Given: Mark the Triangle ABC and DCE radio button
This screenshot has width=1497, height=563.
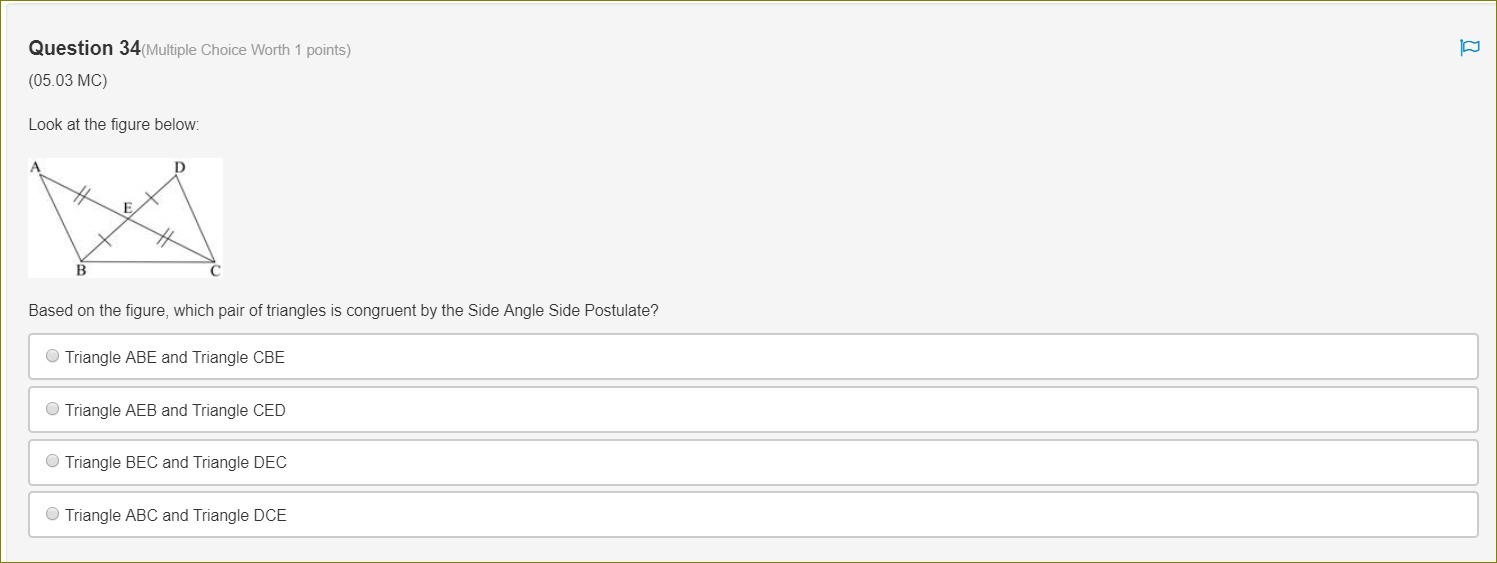Looking at the screenshot, I should (53, 514).
